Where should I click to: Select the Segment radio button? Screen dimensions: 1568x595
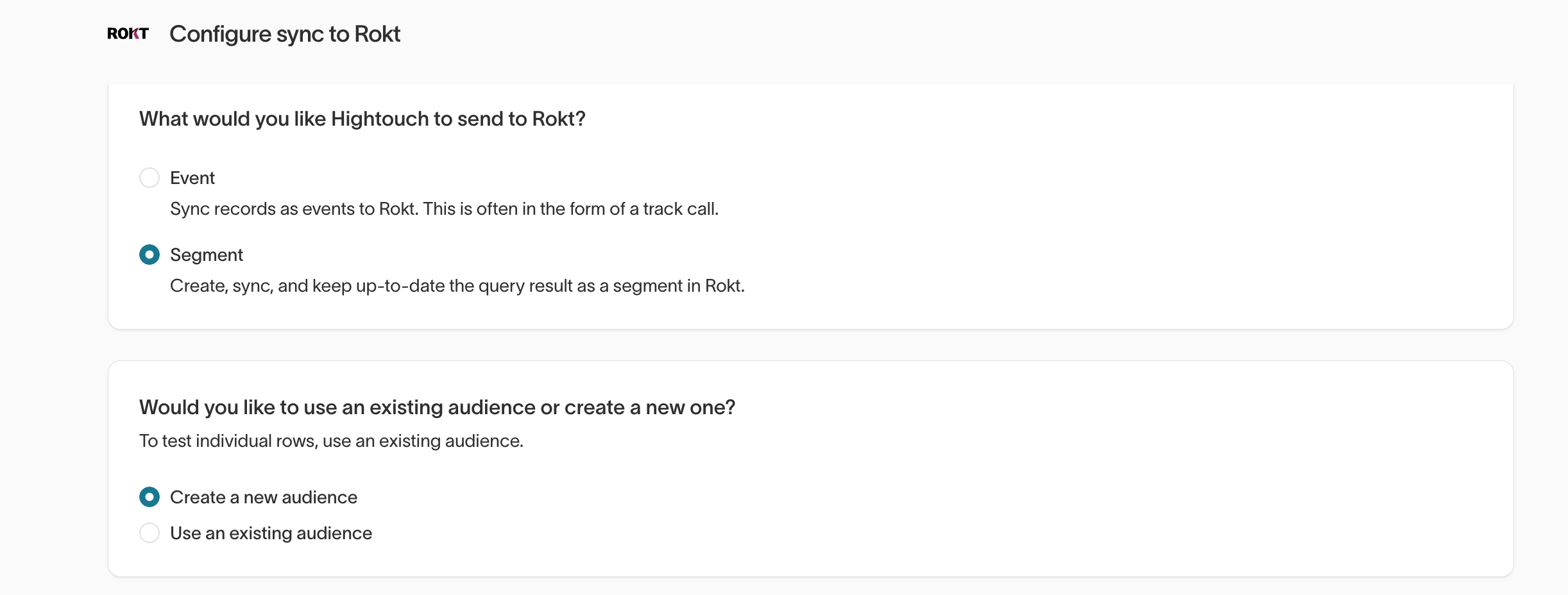tap(149, 255)
